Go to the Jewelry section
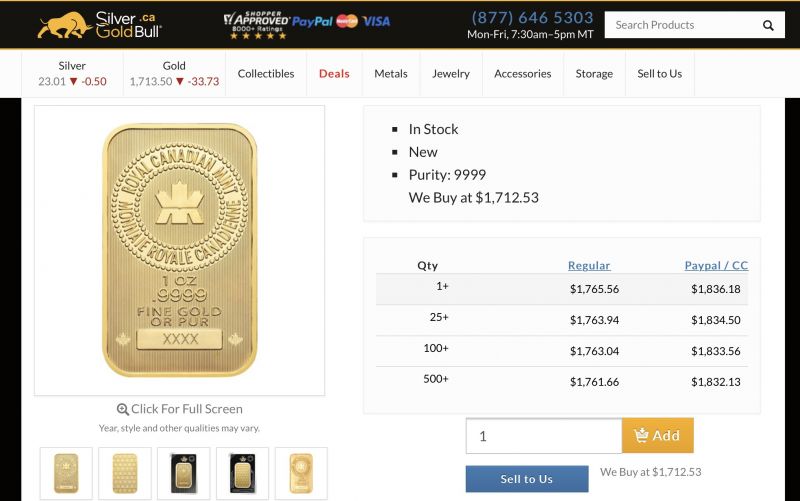 pos(451,73)
